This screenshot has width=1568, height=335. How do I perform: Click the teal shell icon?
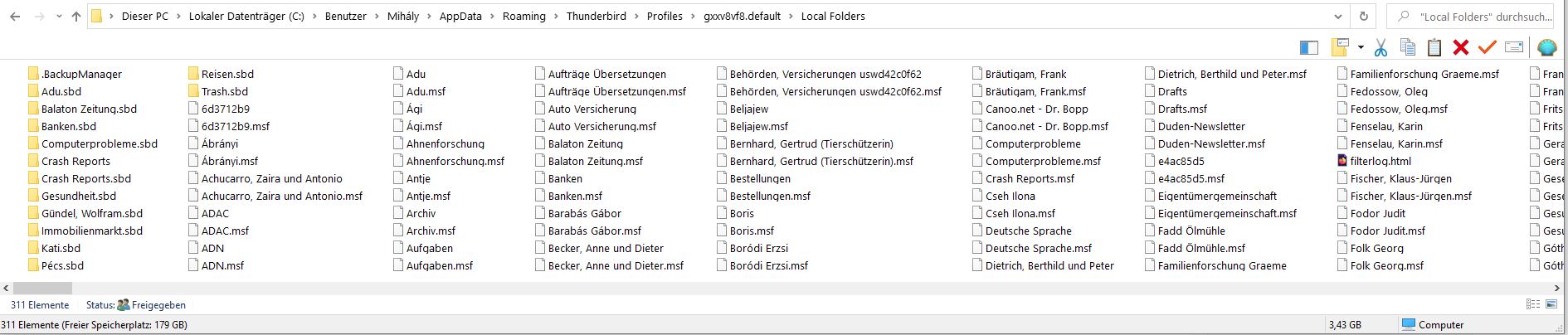pos(1546,48)
